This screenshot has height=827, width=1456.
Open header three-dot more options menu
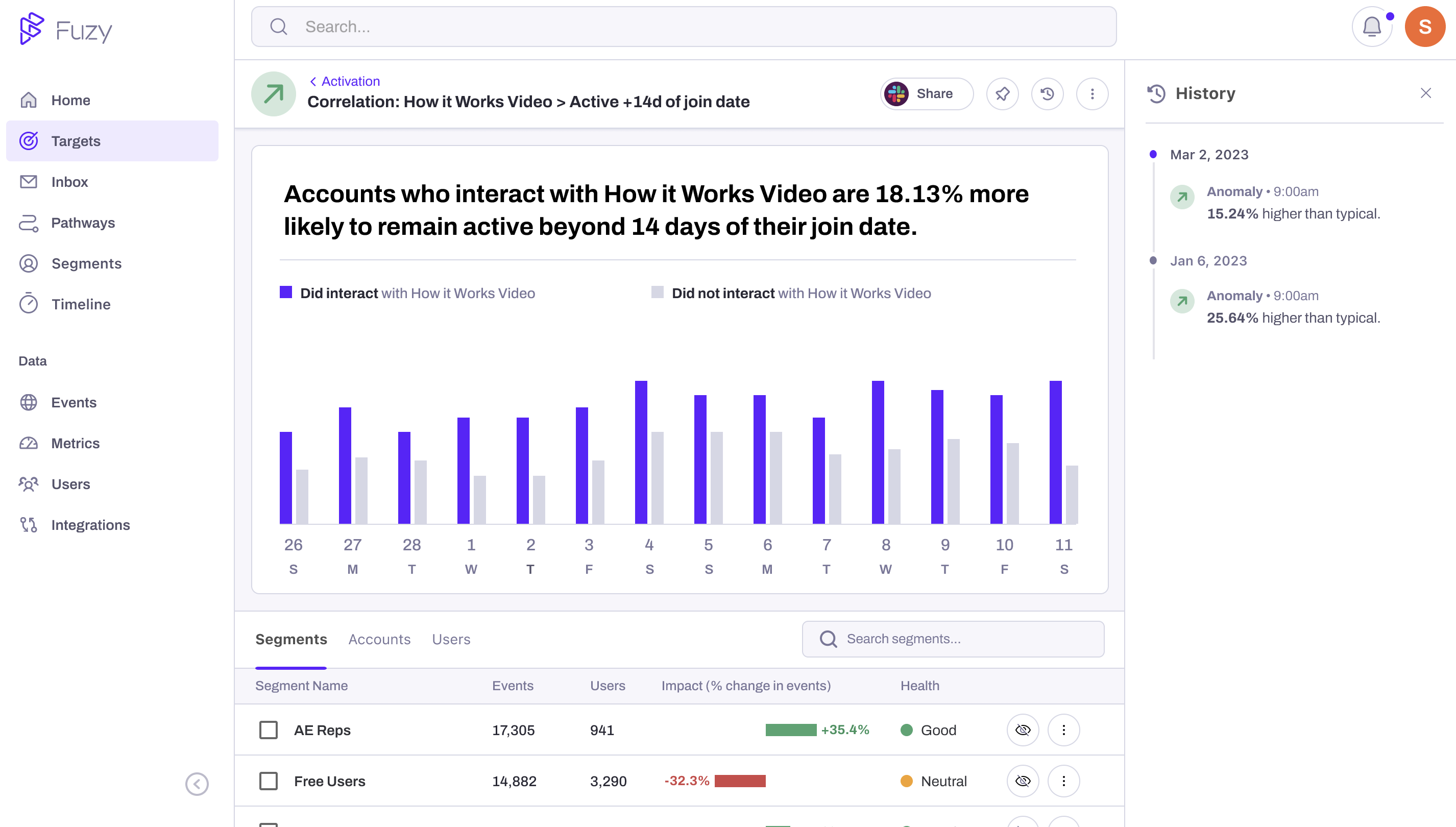(x=1092, y=94)
